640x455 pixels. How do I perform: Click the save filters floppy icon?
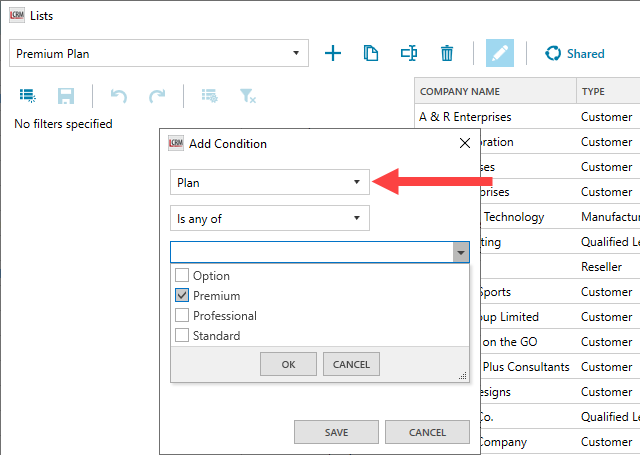[x=66, y=96]
